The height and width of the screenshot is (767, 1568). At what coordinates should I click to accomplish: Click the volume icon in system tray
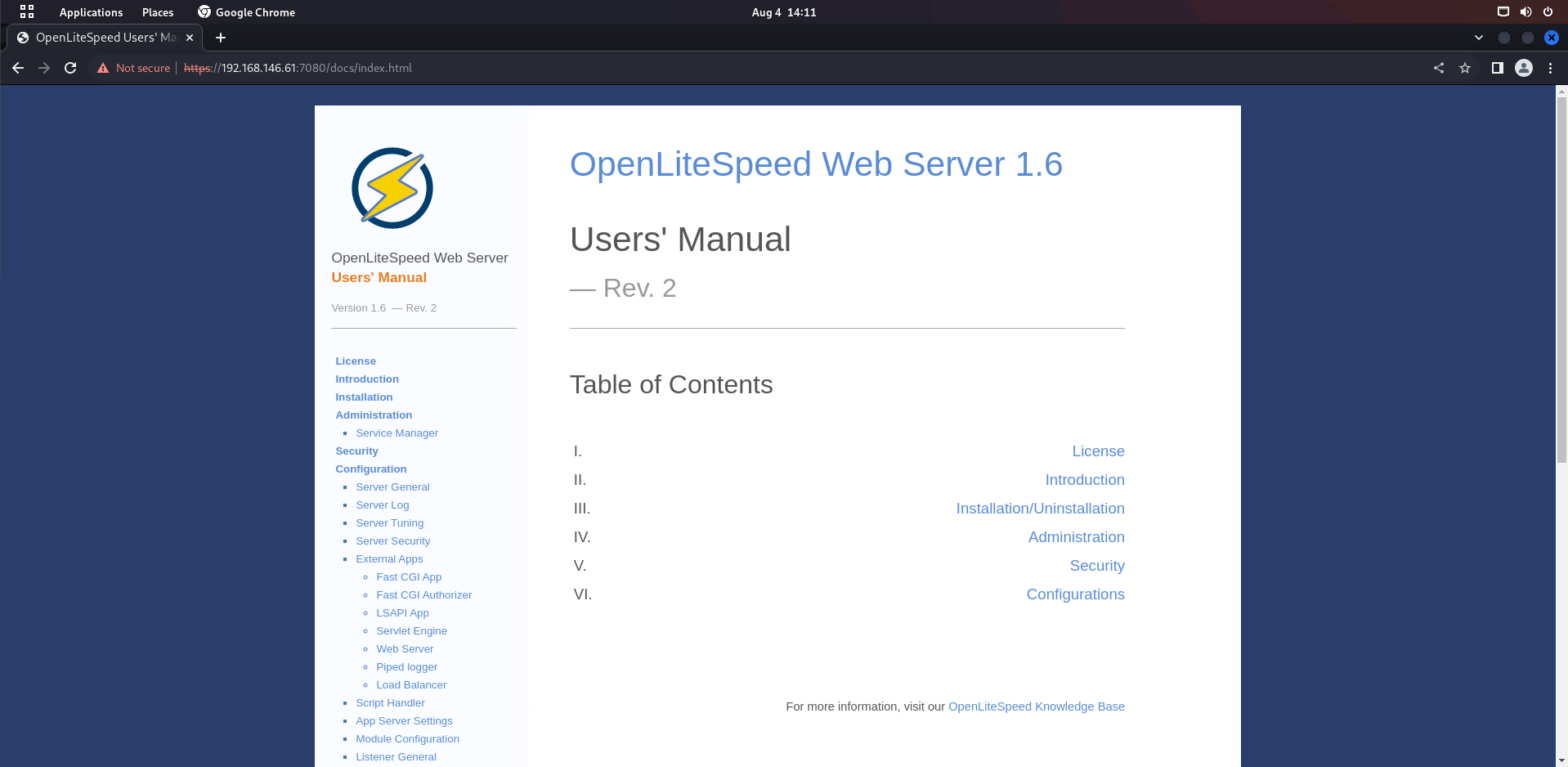point(1525,11)
